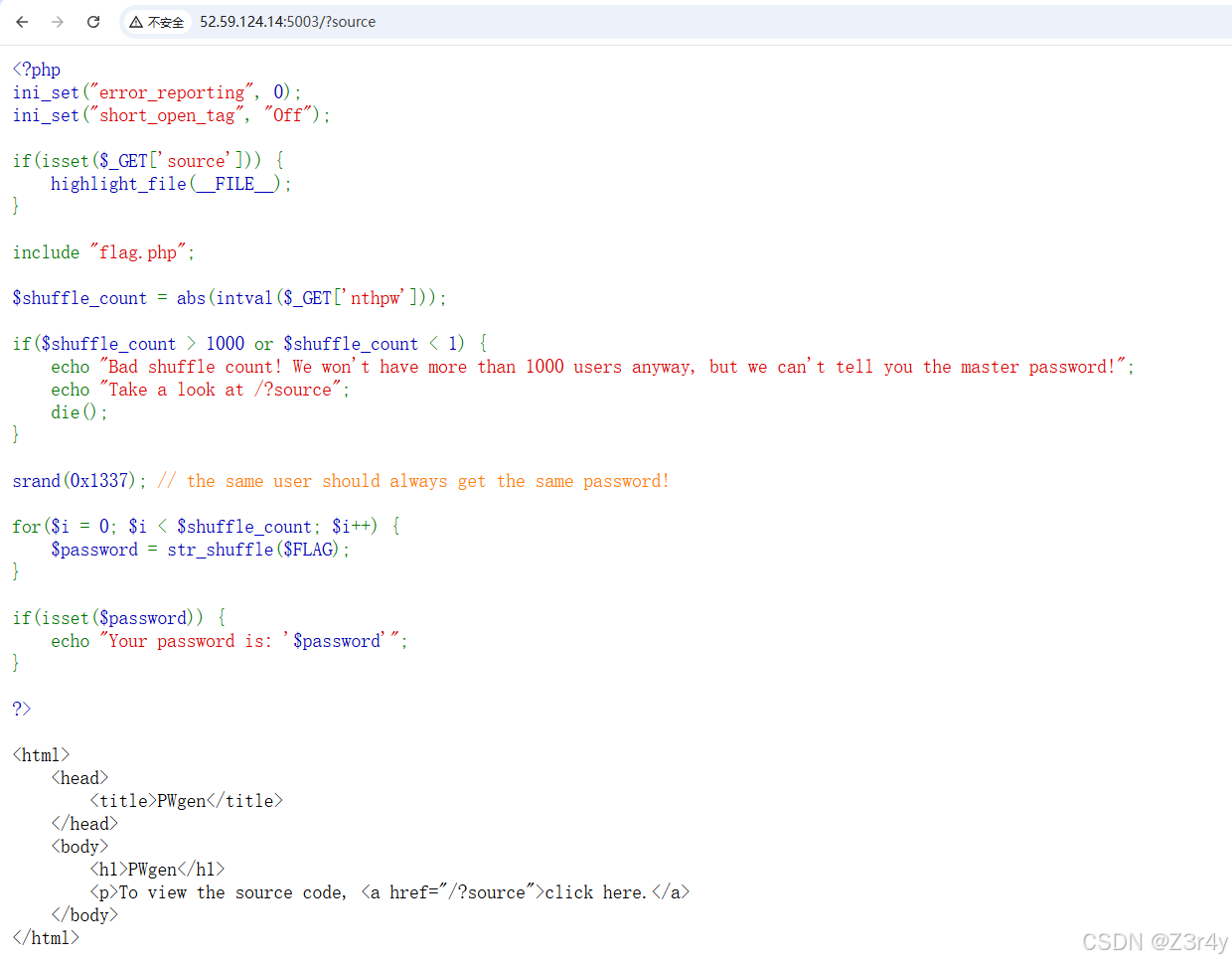1232x961 pixels.
Task: Click the address bar URL text
Action: point(287,21)
